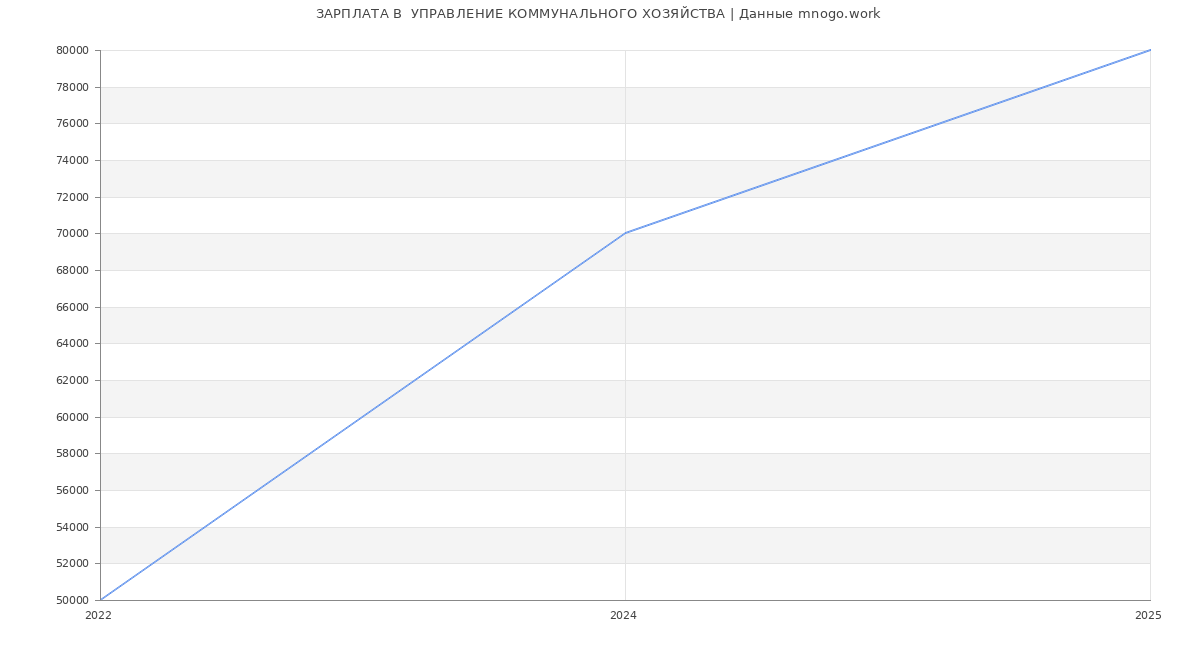This screenshot has width=1200, height=650.
Task: Select the 74000 y-axis label
Action: click(x=72, y=160)
